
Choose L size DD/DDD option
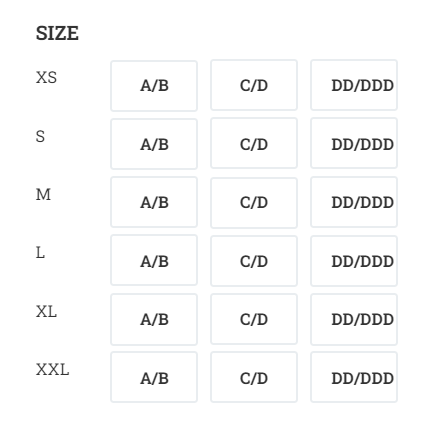(354, 261)
